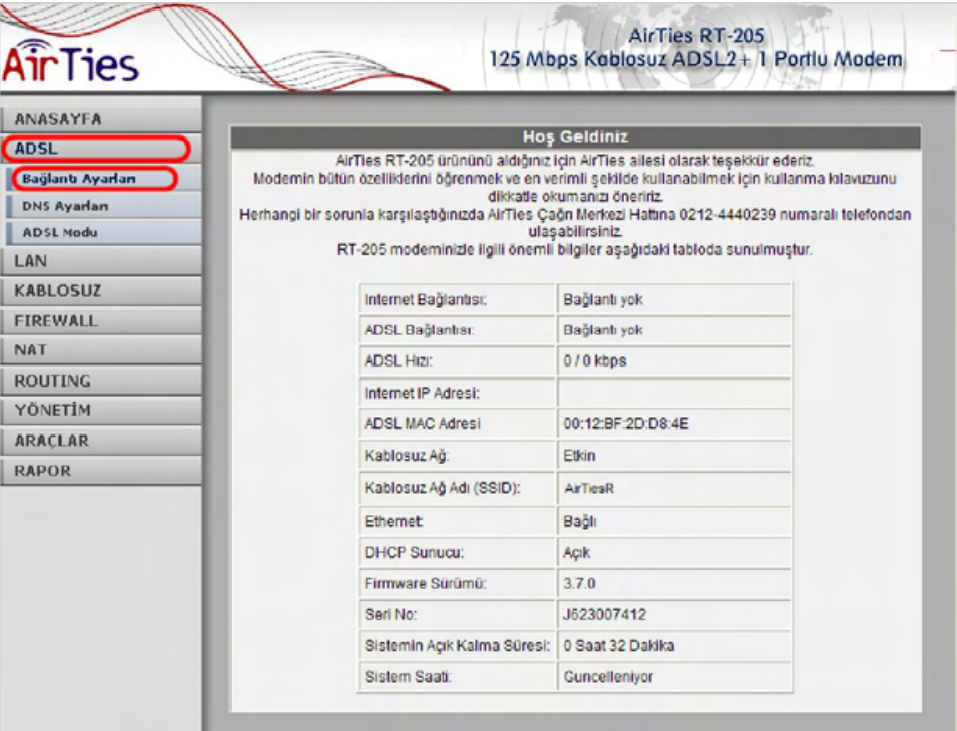Open ADSL Modu submenu item

[60, 232]
